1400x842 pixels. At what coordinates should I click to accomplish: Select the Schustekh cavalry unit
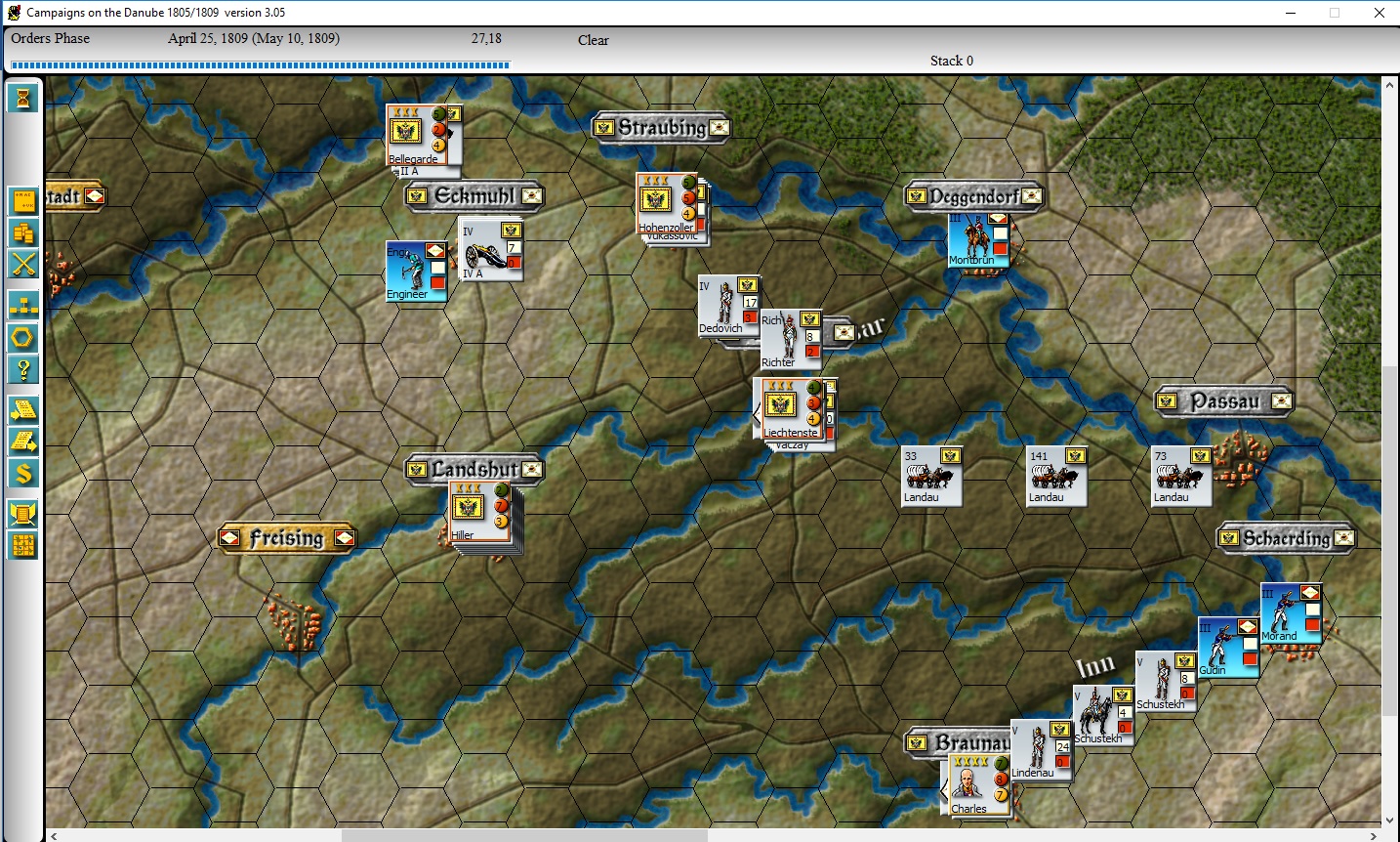1103,716
